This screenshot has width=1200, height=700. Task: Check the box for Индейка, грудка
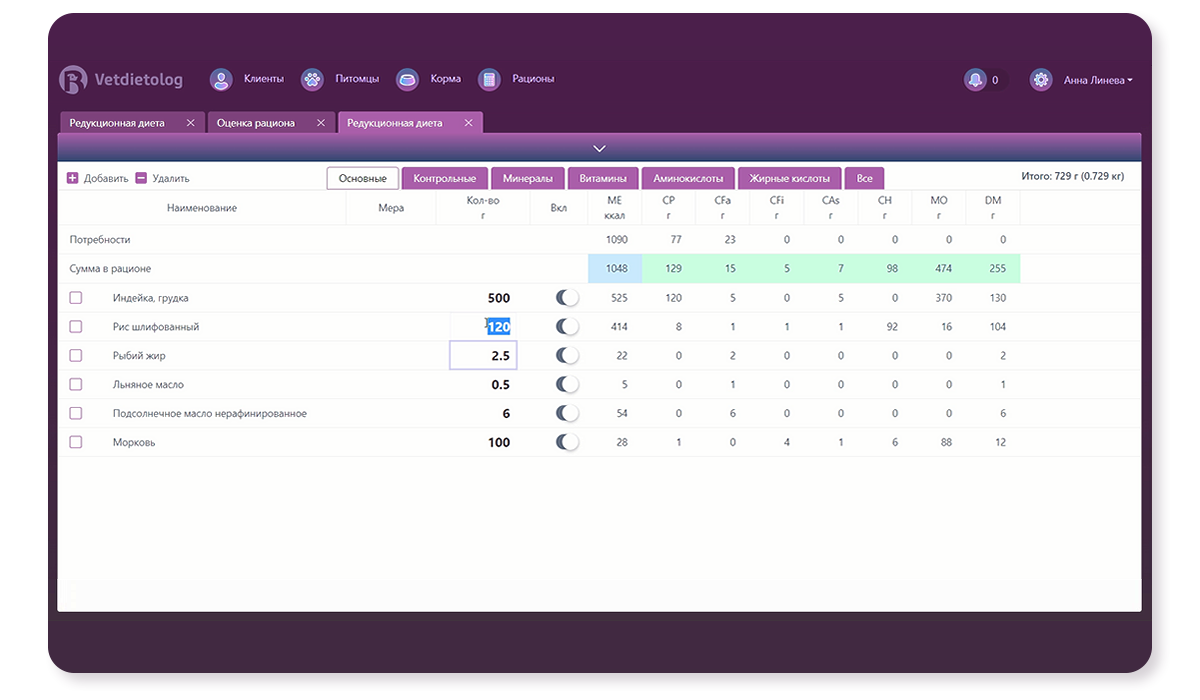[x=76, y=298]
